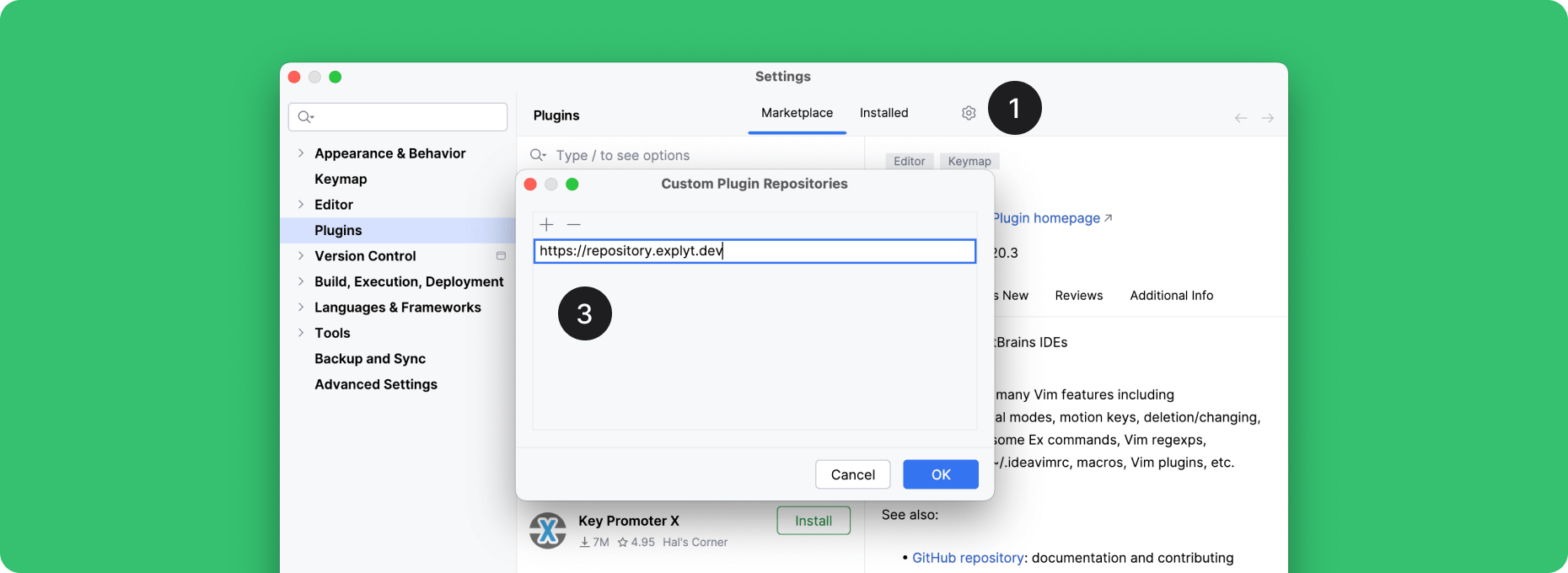
Task: Click the Editor tag label
Action: pos(910,161)
